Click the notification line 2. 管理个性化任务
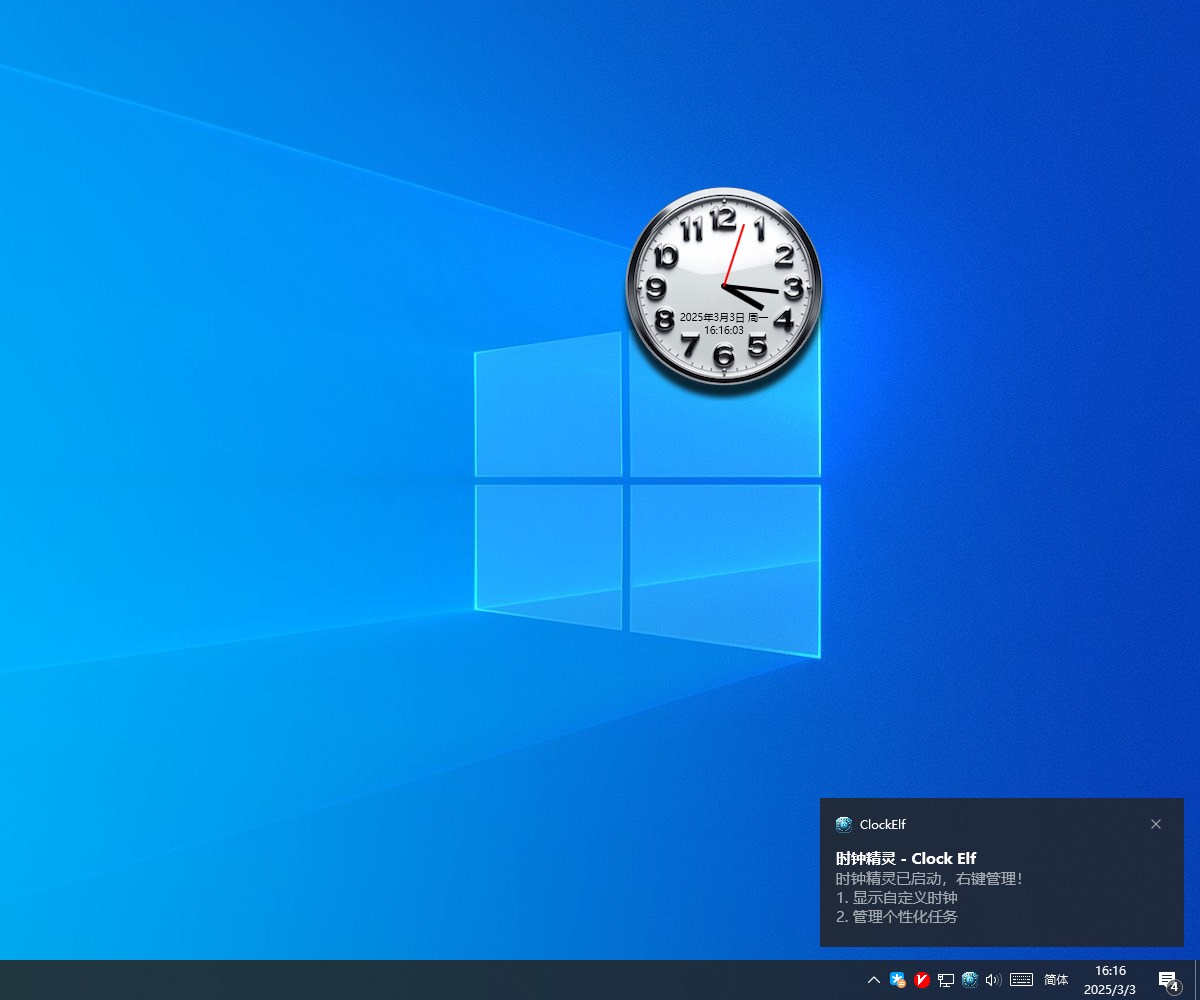The height and width of the screenshot is (1000, 1200). (897, 916)
